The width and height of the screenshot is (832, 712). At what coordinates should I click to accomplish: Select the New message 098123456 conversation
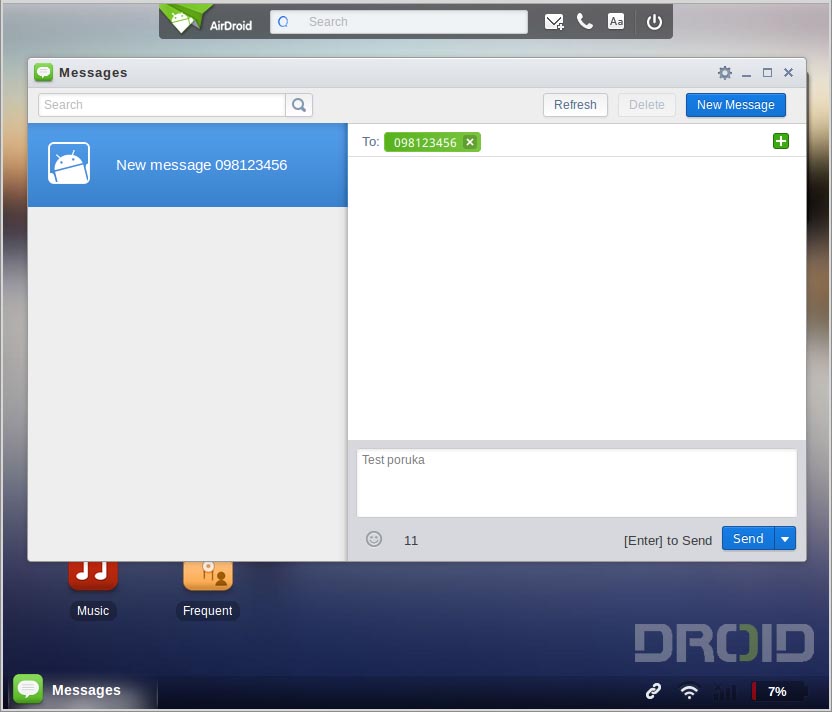coord(187,165)
